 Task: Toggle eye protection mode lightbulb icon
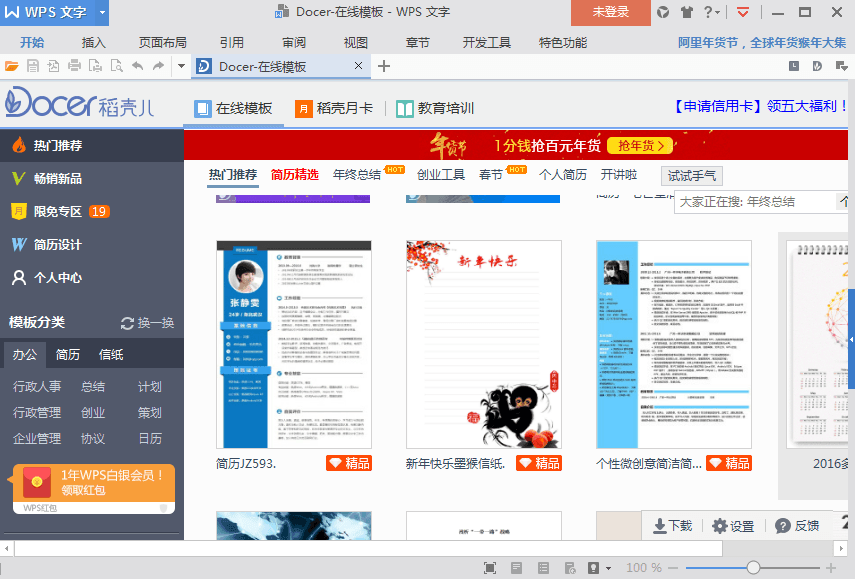(594, 568)
